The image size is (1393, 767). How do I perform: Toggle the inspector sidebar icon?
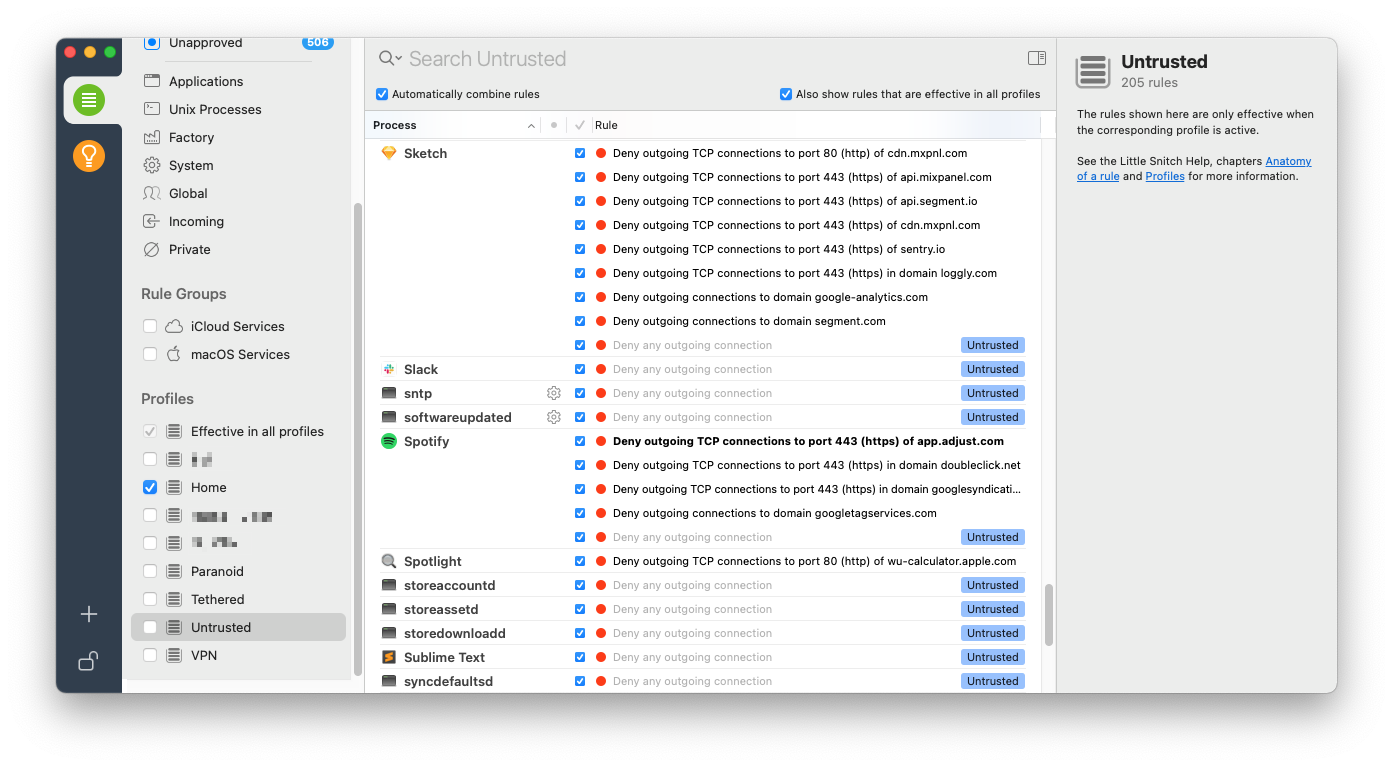(x=1037, y=58)
